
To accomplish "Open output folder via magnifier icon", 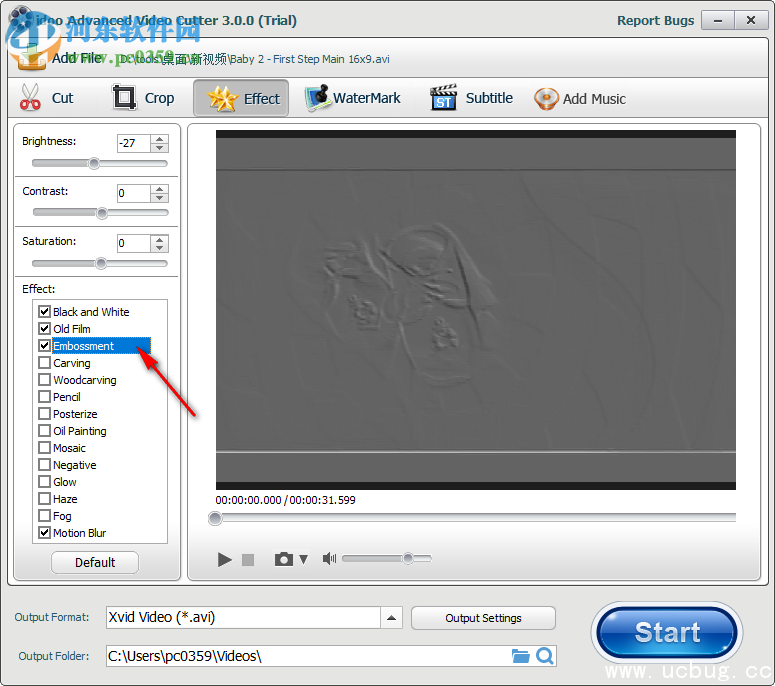I will point(545,656).
